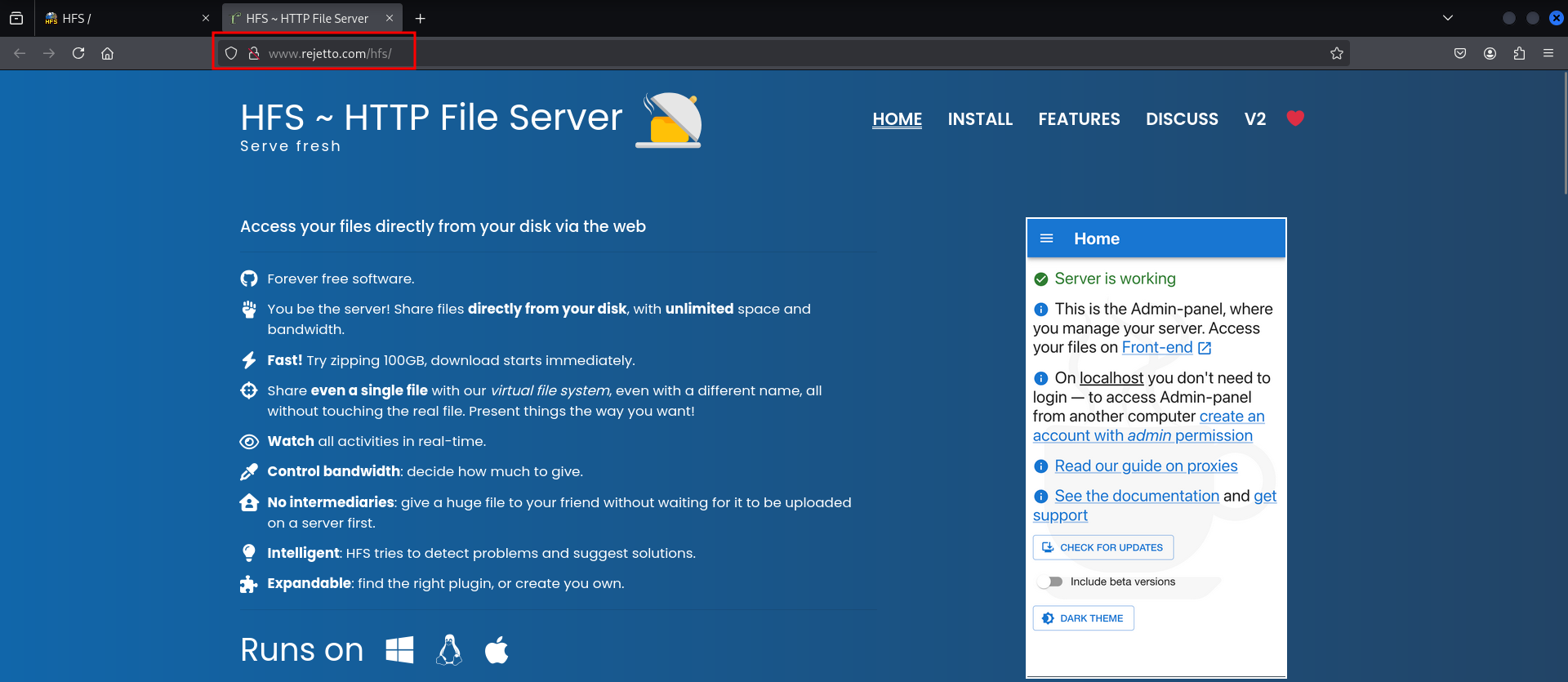Go to the INSTALL page
This screenshot has width=1568, height=682.
980,119
